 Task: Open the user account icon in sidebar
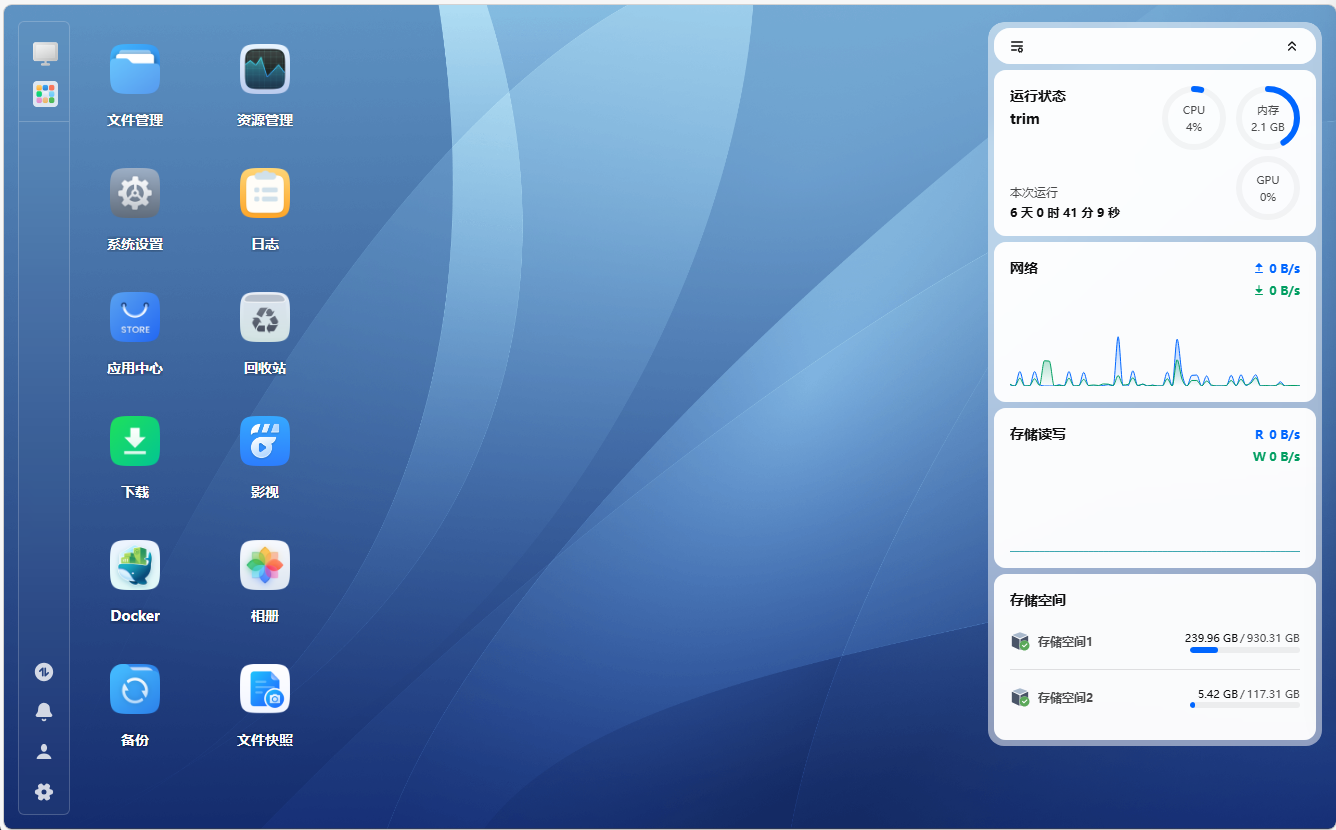pyautogui.click(x=44, y=752)
